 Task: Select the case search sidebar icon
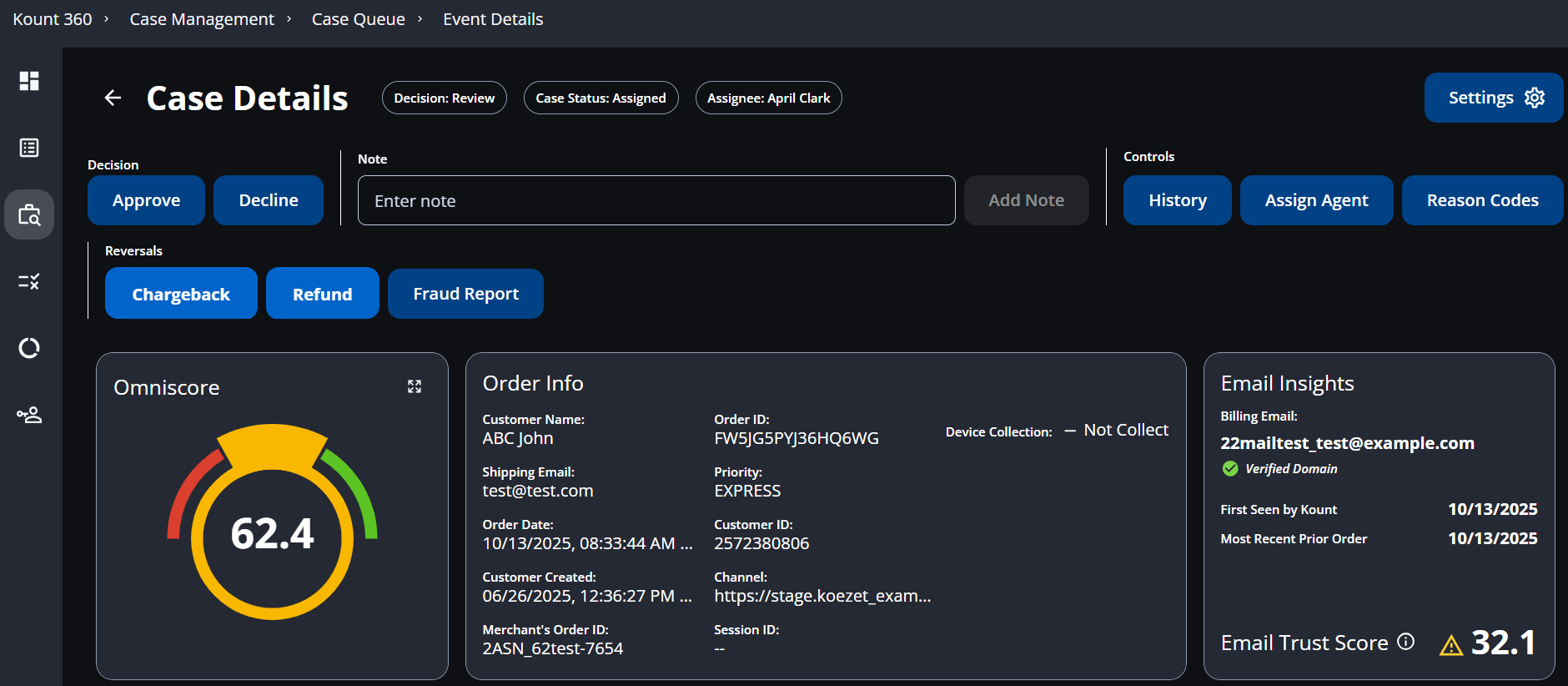(29, 214)
